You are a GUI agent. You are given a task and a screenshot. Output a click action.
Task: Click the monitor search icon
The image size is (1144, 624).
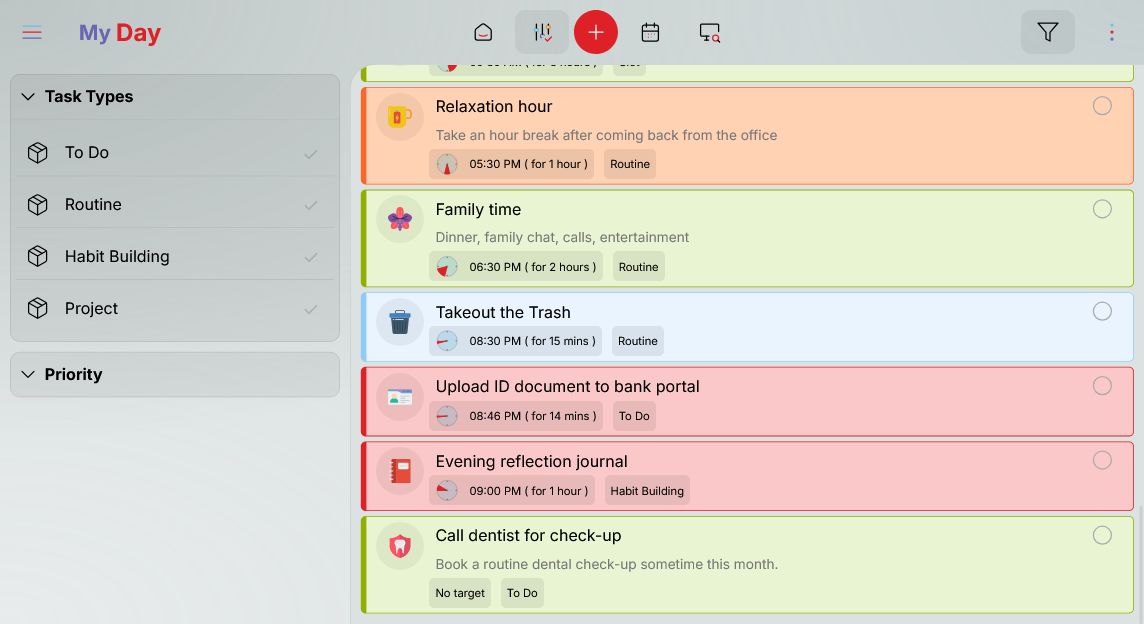pyautogui.click(x=709, y=33)
